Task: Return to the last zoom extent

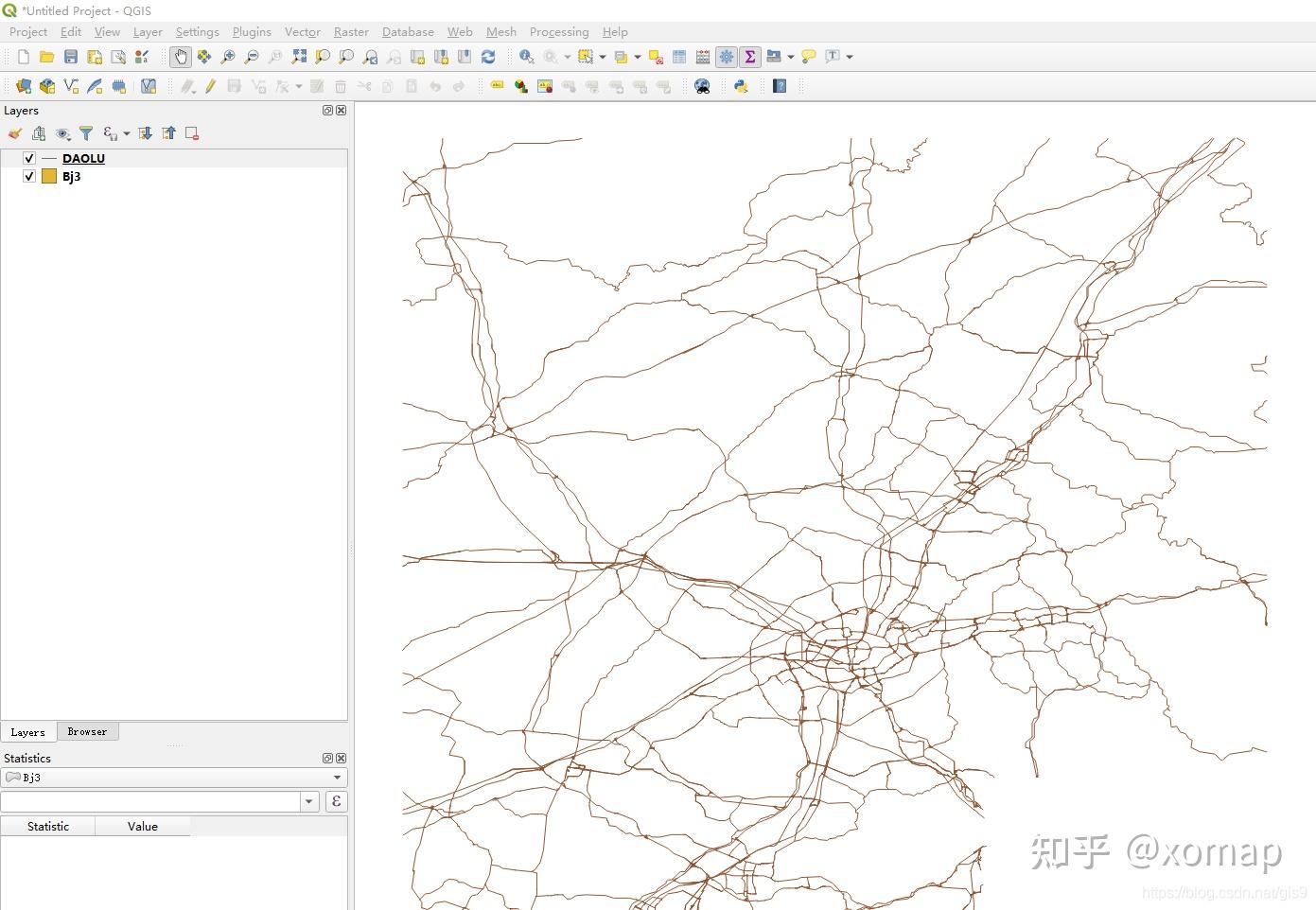Action: click(x=370, y=57)
